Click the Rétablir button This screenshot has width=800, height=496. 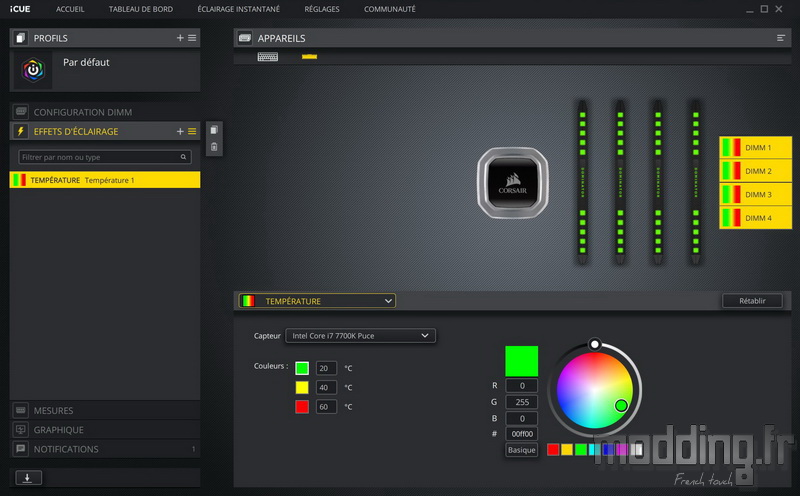click(x=752, y=301)
